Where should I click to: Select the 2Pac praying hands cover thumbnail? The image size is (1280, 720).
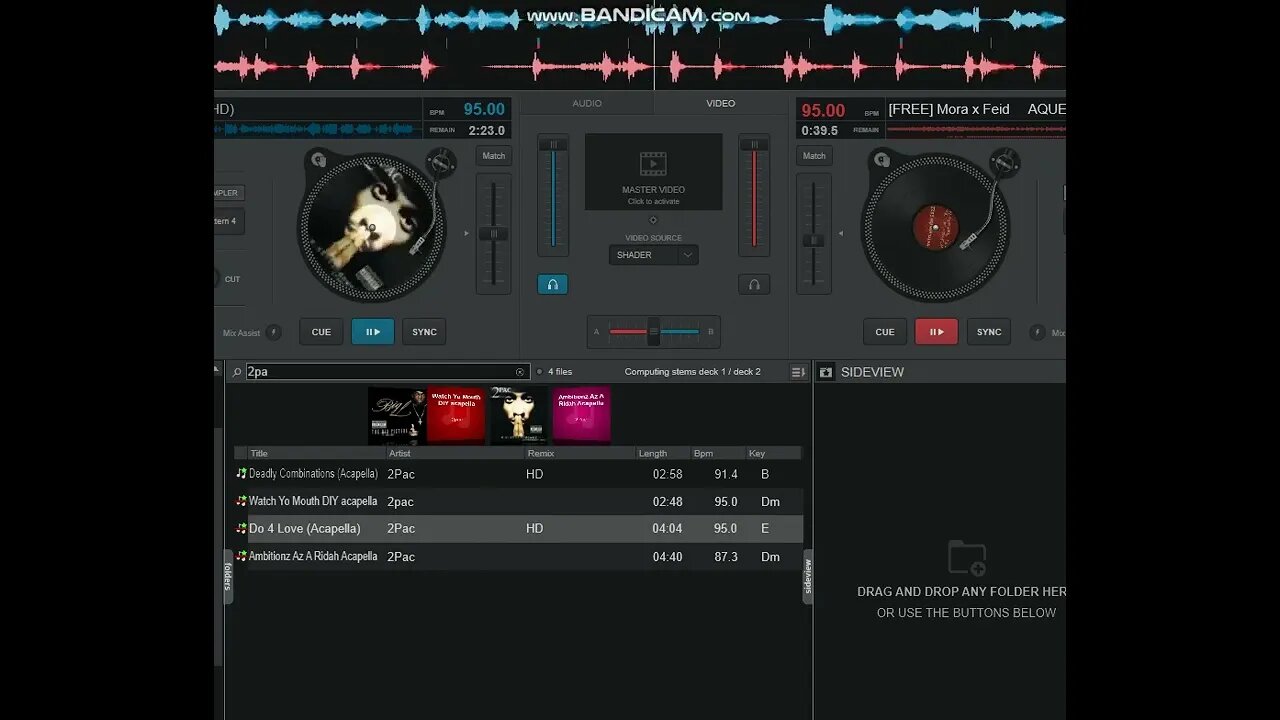[519, 415]
